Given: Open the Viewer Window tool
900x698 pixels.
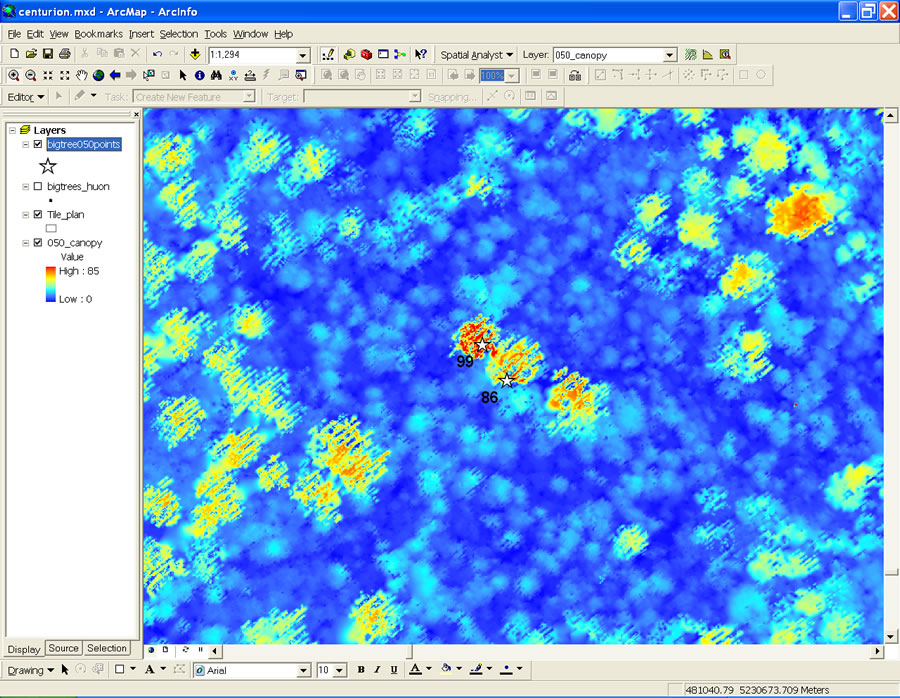Looking at the screenshot, I should (x=301, y=75).
